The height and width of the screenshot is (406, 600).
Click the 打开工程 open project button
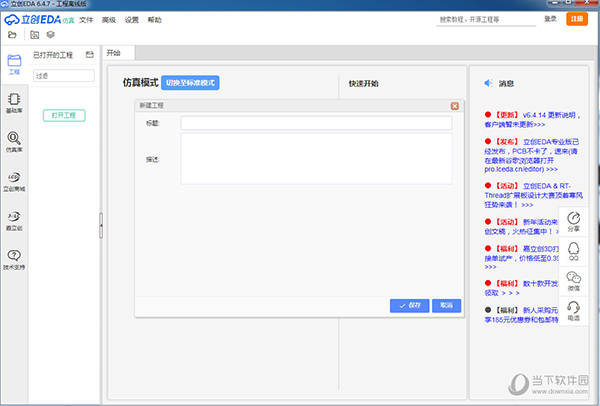click(x=64, y=115)
